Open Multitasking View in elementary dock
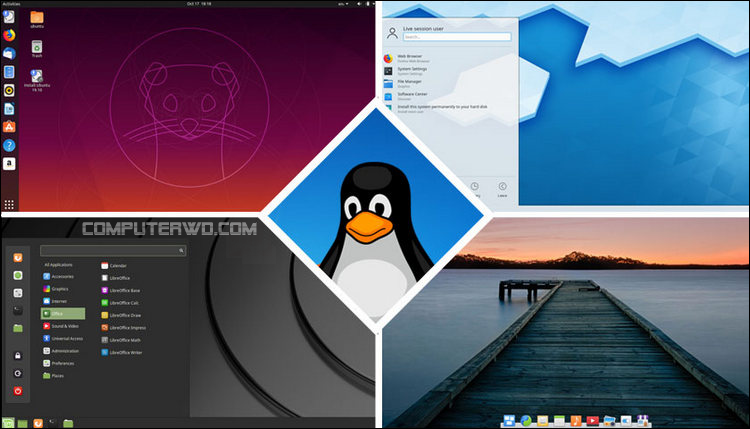 click(x=509, y=420)
